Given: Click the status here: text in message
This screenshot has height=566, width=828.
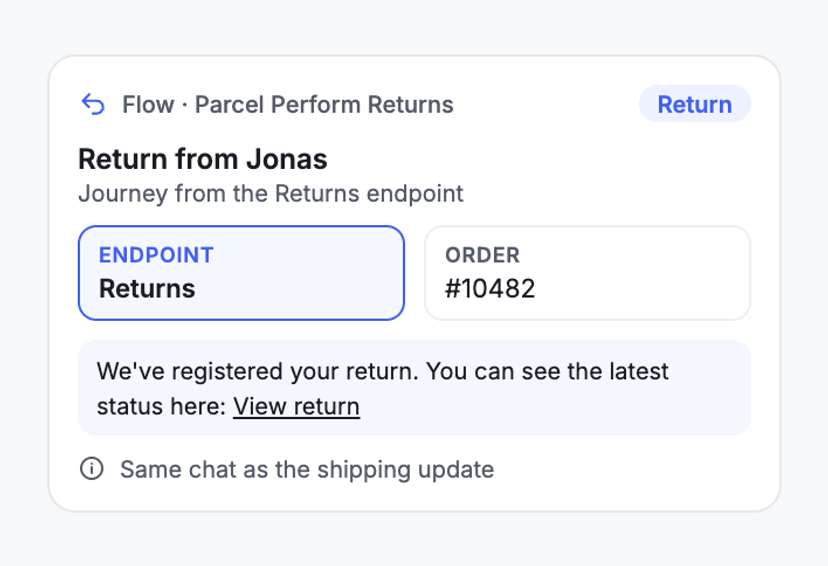Looking at the screenshot, I should [162, 407].
